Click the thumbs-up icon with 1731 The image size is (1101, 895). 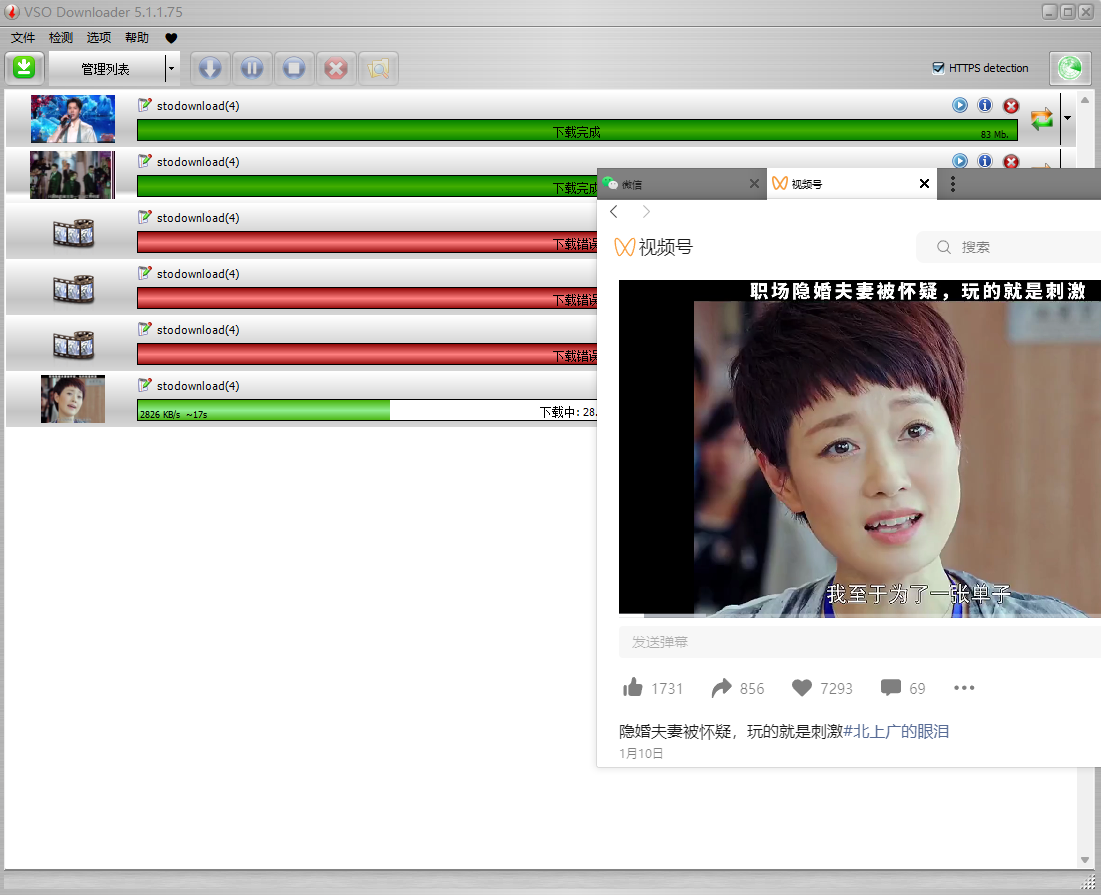tap(633, 687)
